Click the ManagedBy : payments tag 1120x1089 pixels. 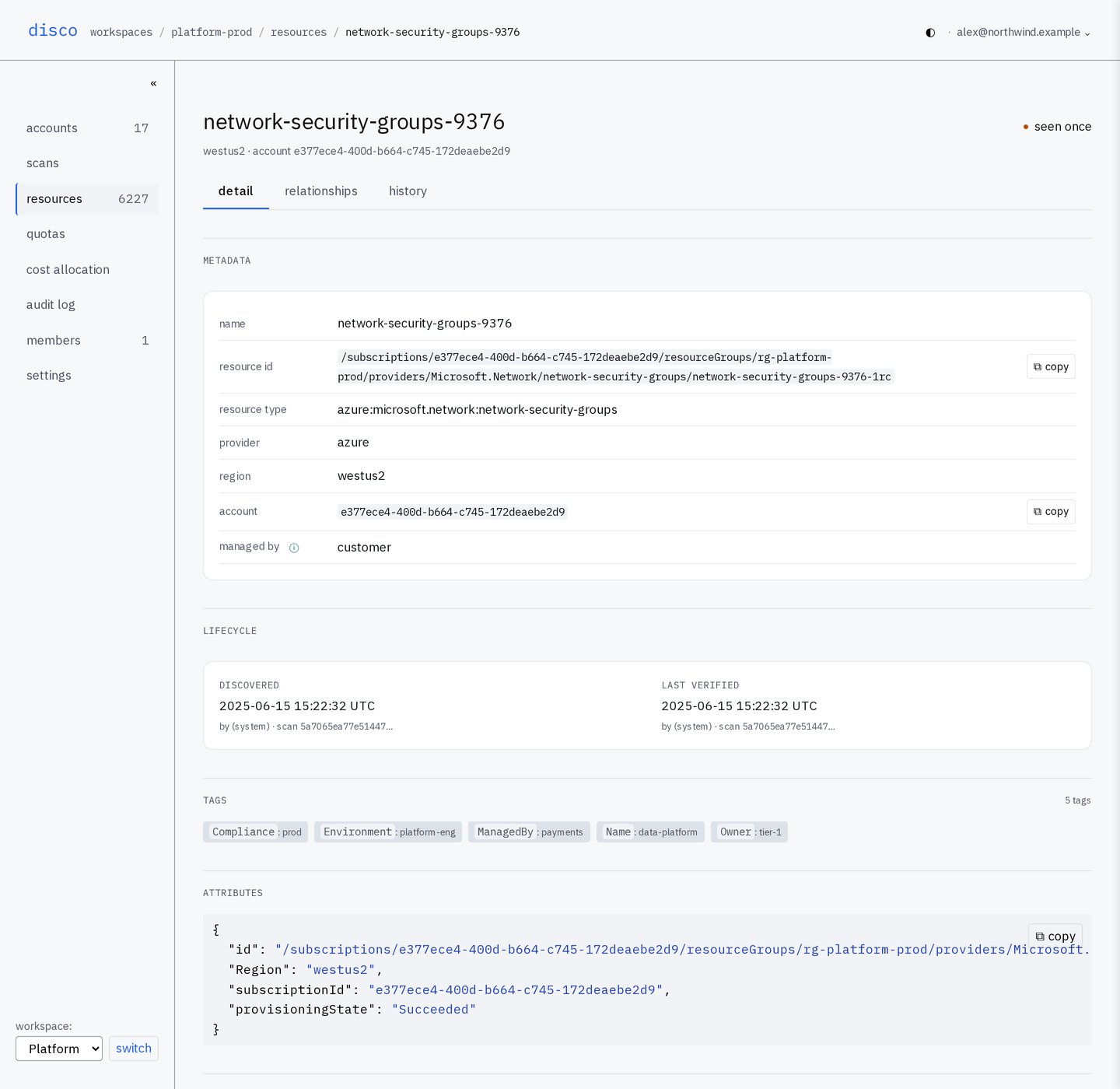pos(529,832)
